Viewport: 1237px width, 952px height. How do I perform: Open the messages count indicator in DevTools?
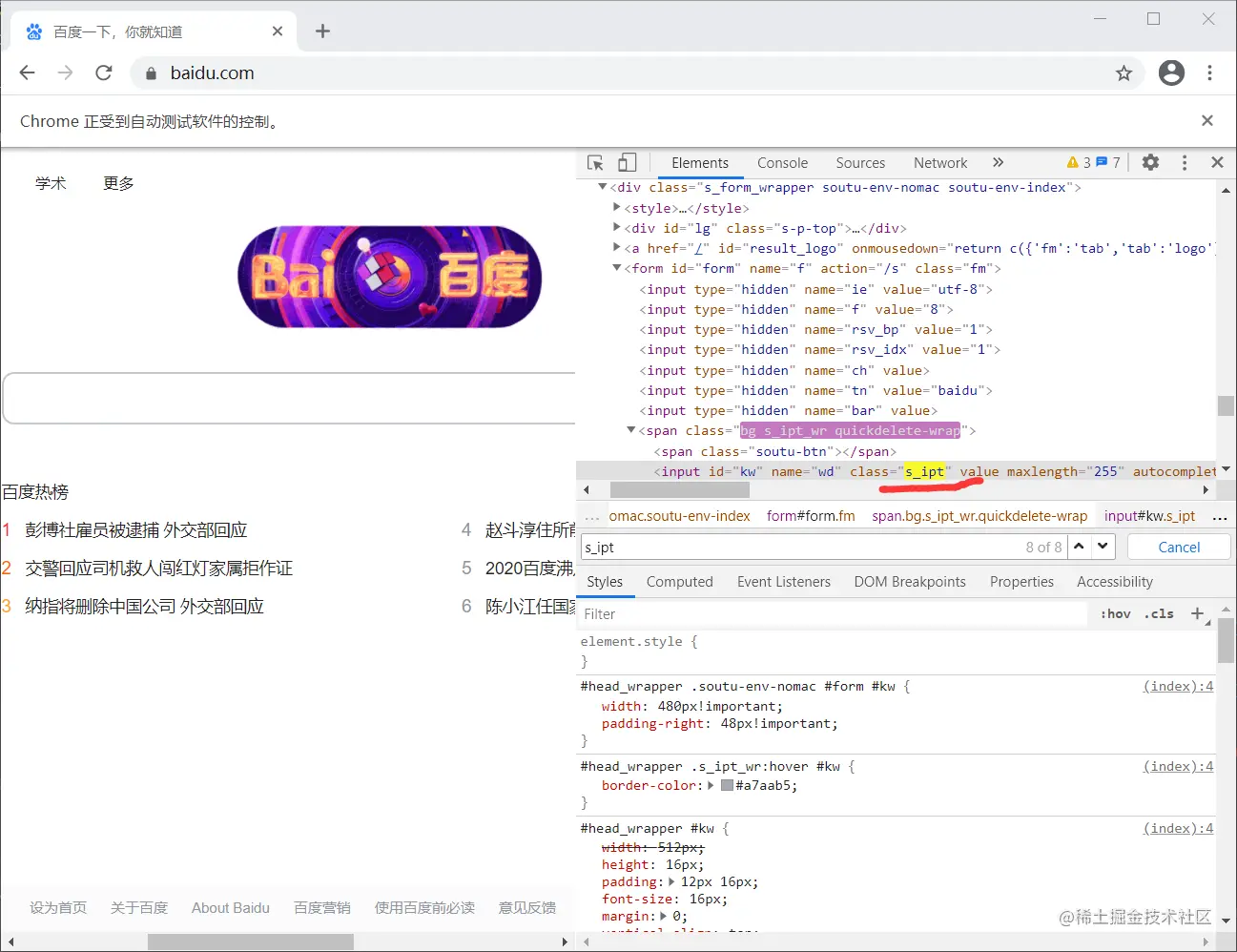coord(1108,163)
